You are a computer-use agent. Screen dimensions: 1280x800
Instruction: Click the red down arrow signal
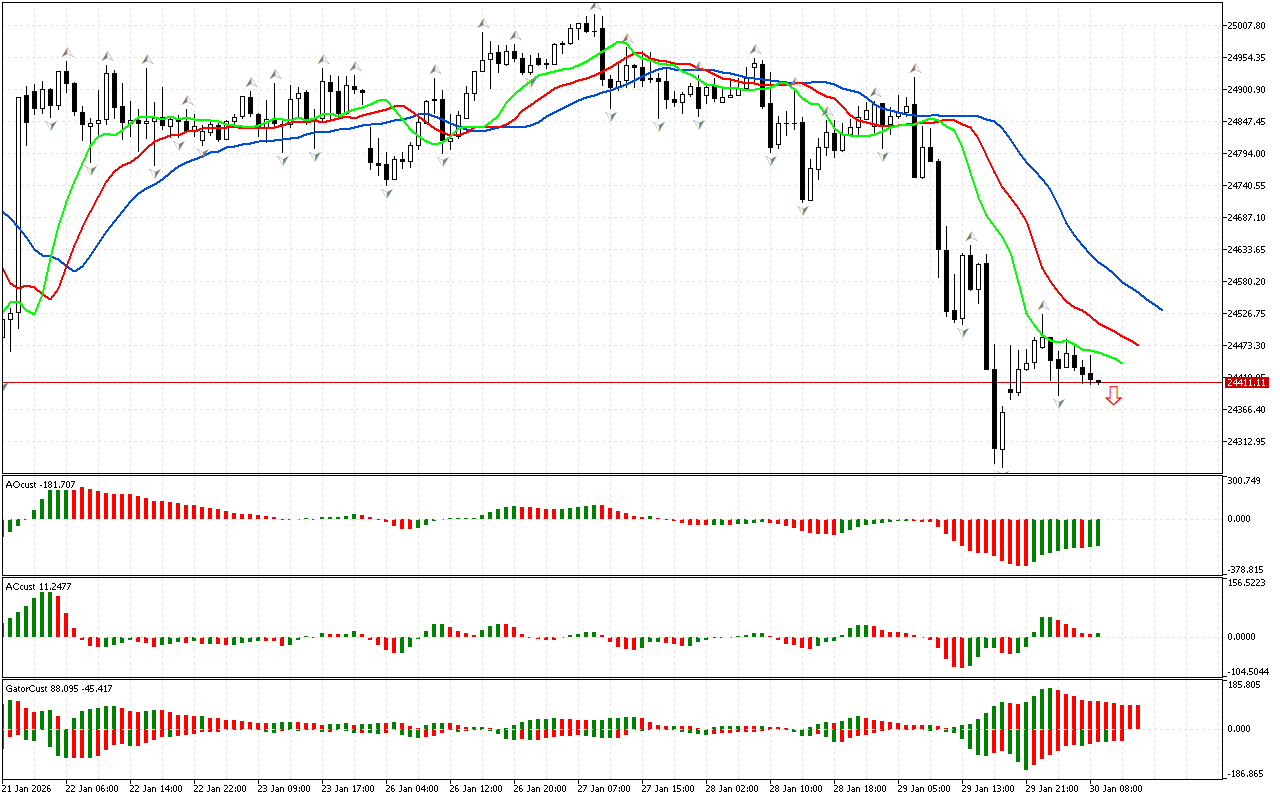[x=1113, y=397]
